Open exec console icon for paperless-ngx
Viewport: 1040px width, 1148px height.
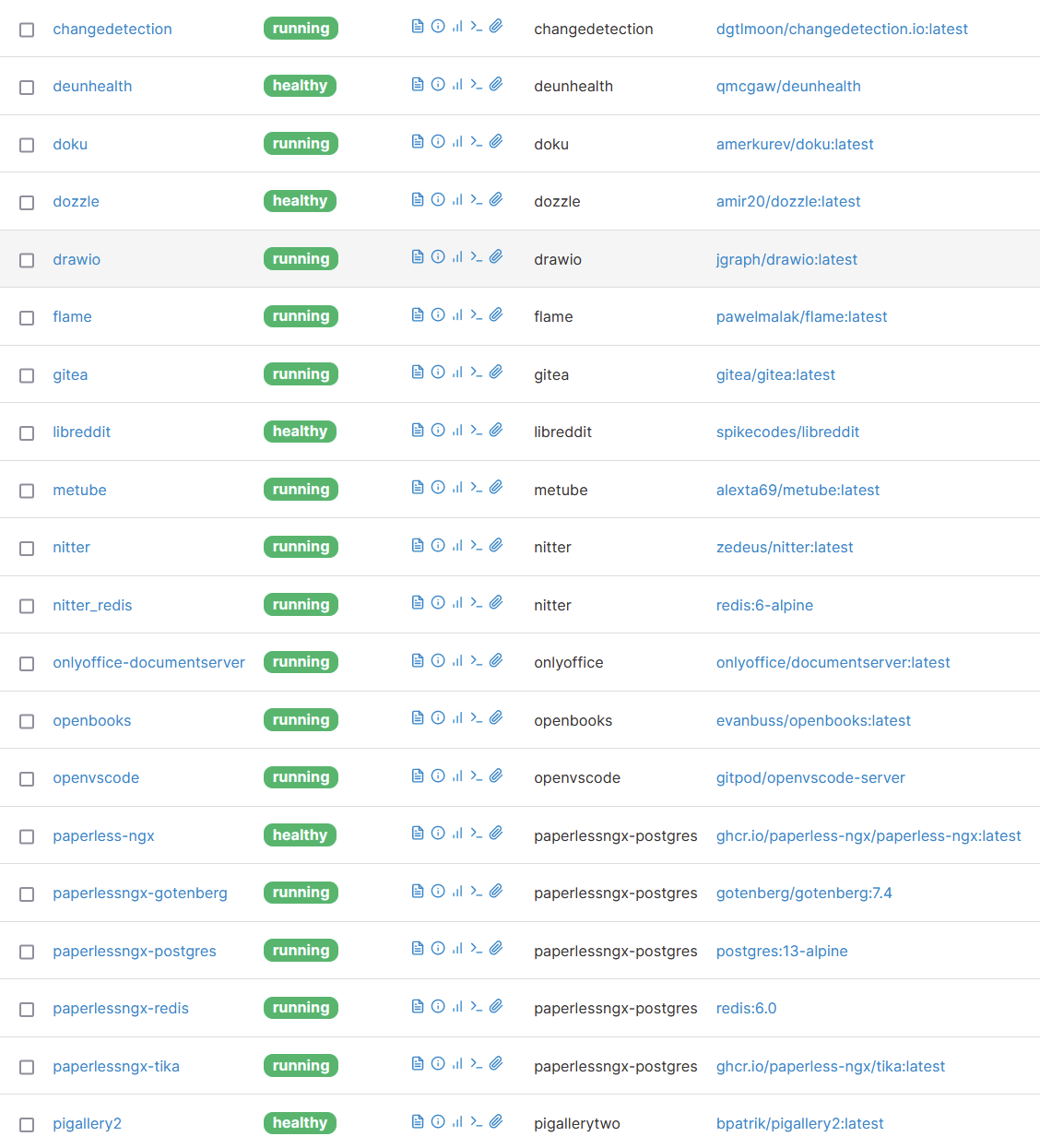[x=477, y=834]
